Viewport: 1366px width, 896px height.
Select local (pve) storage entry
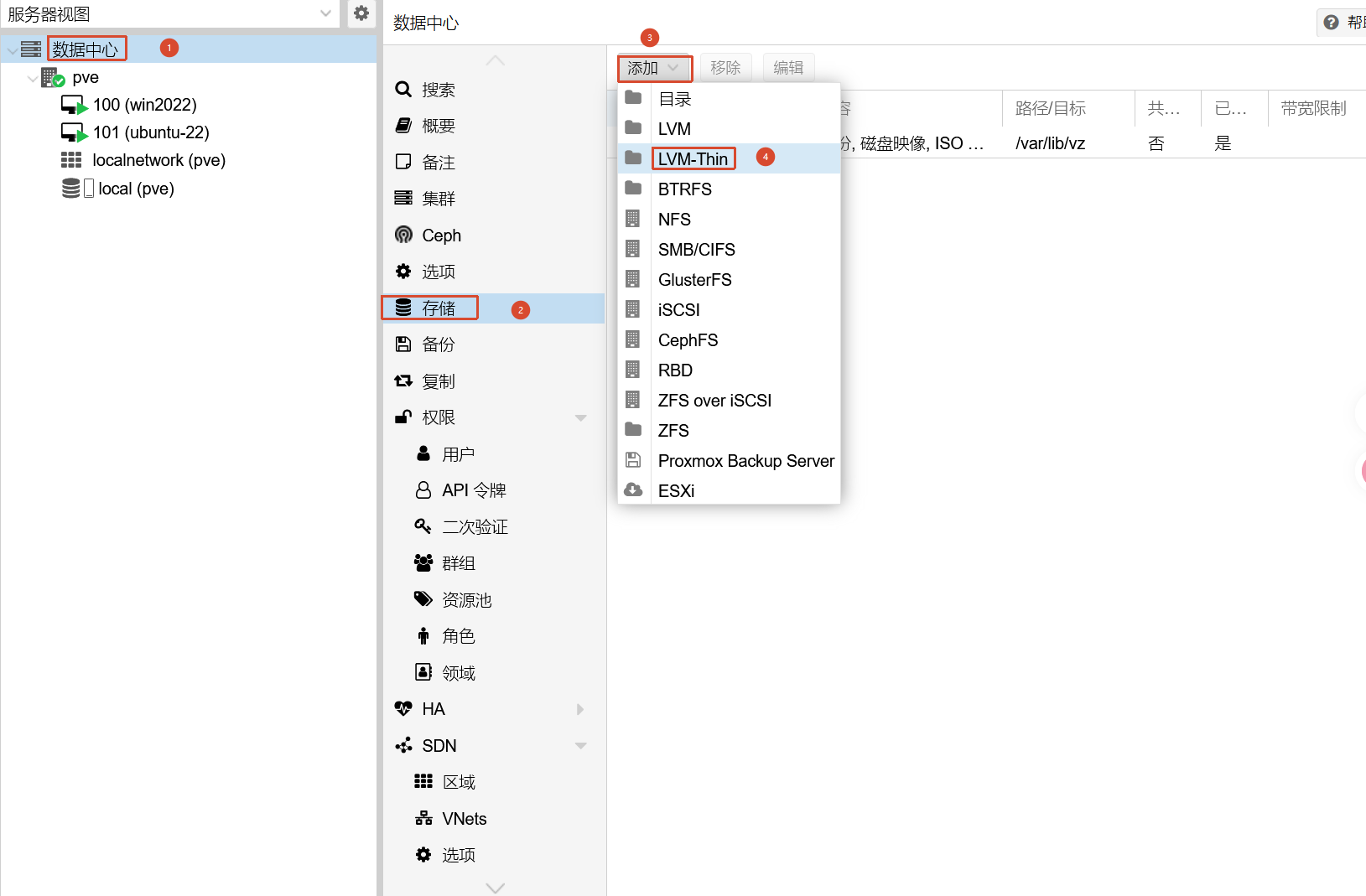(x=136, y=189)
